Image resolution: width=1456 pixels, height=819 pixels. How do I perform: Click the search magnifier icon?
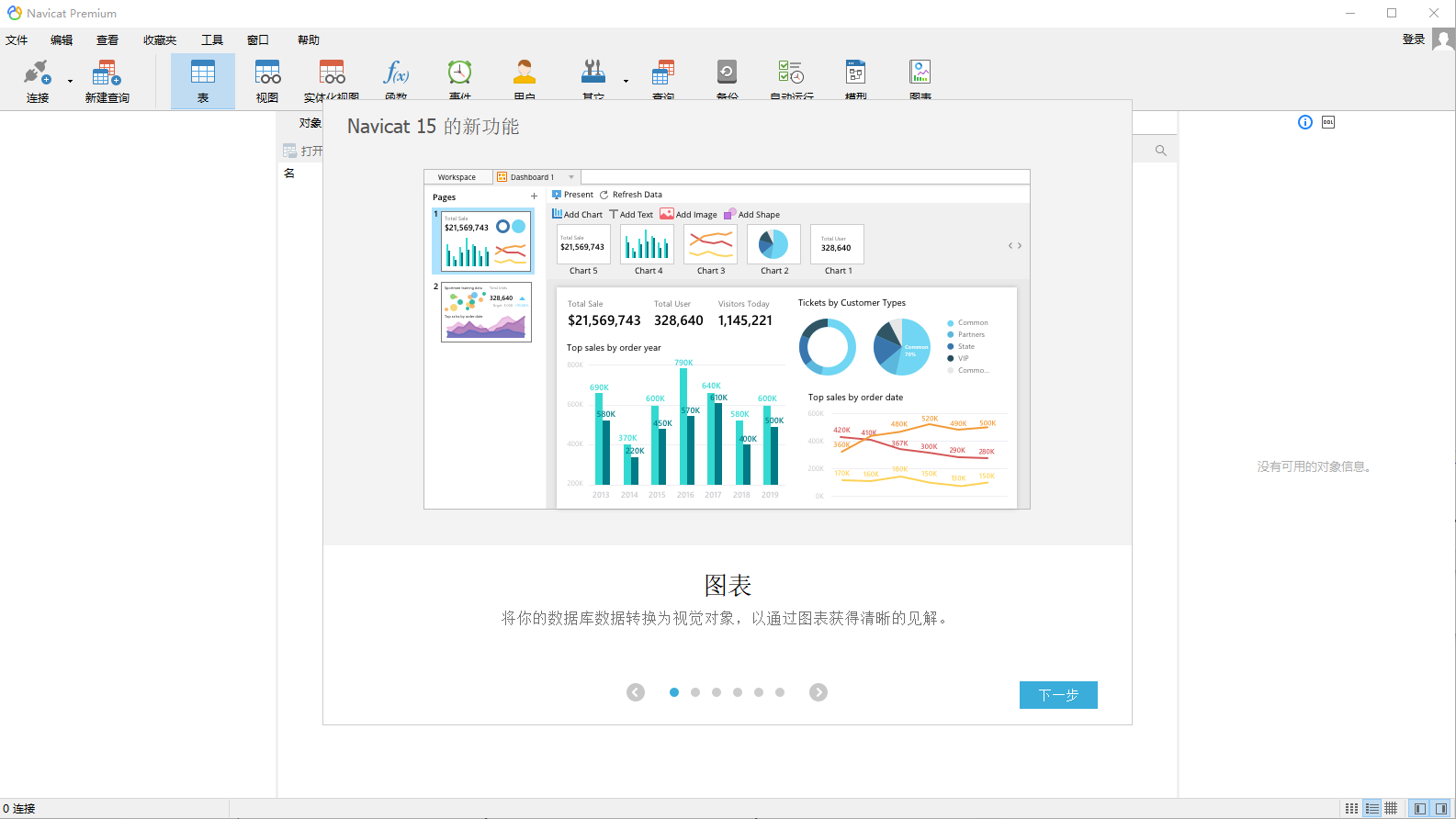click(x=1161, y=151)
